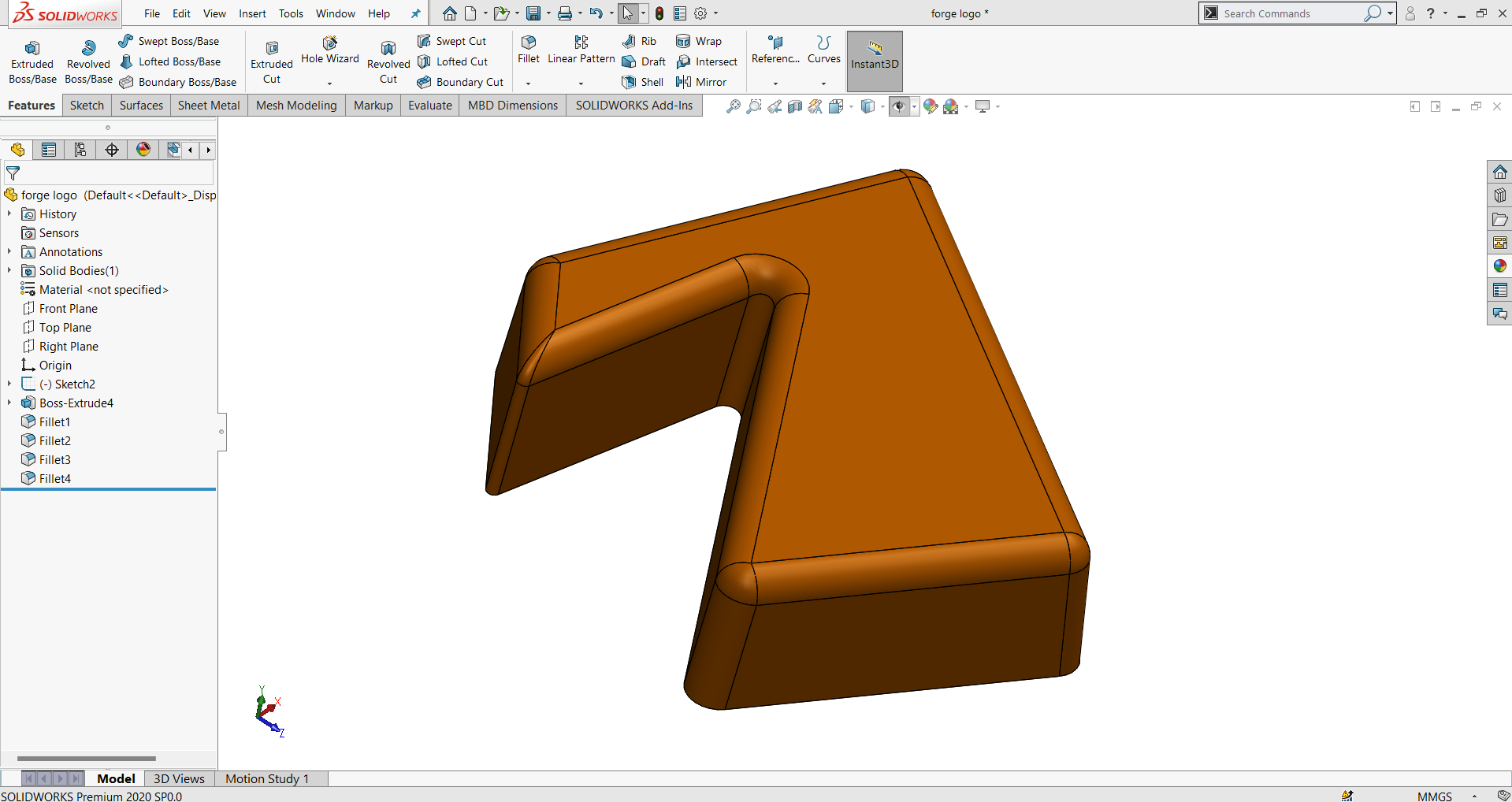
Task: Open the 3D Views tab
Action: (x=179, y=778)
